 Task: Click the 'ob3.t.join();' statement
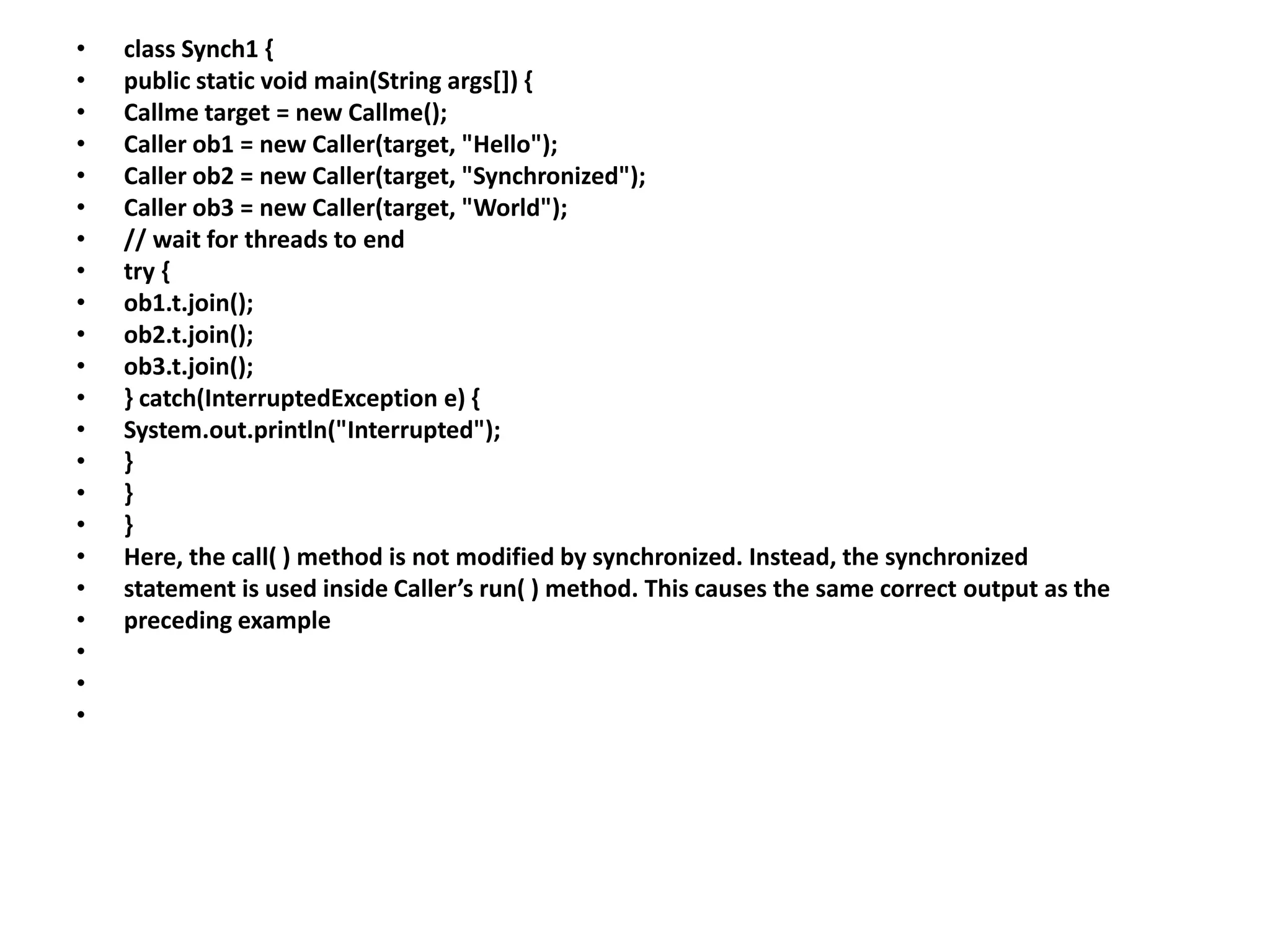pos(189,366)
